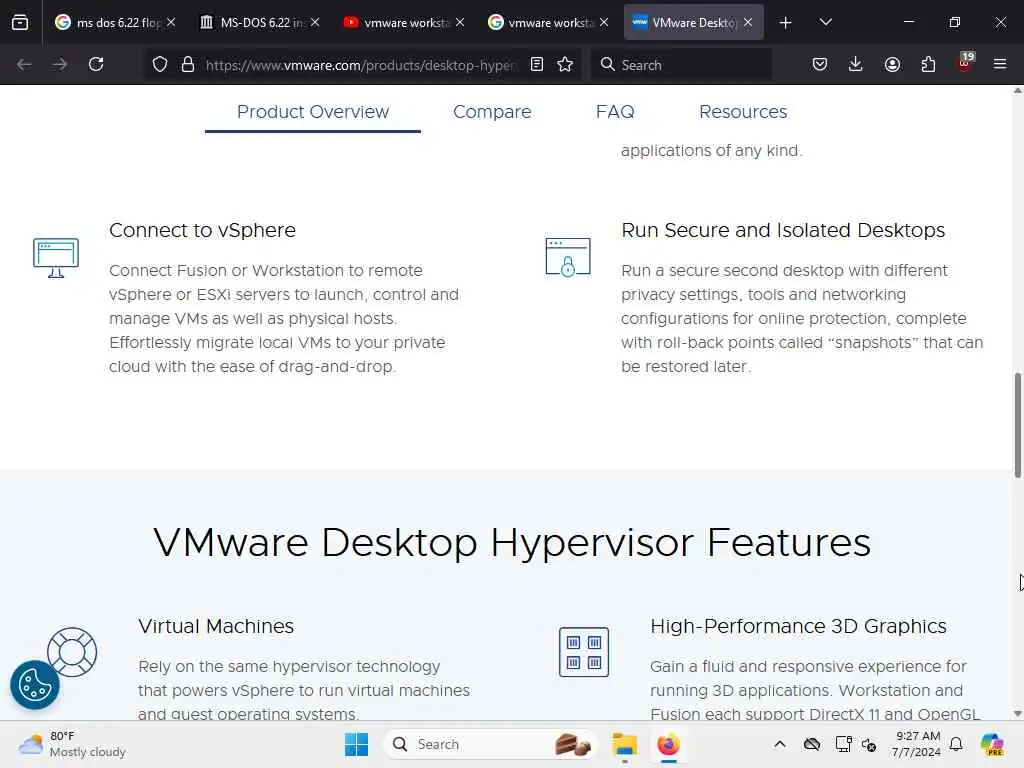The height and width of the screenshot is (768, 1024).
Task: Save page to Pocket
Action: point(820,64)
